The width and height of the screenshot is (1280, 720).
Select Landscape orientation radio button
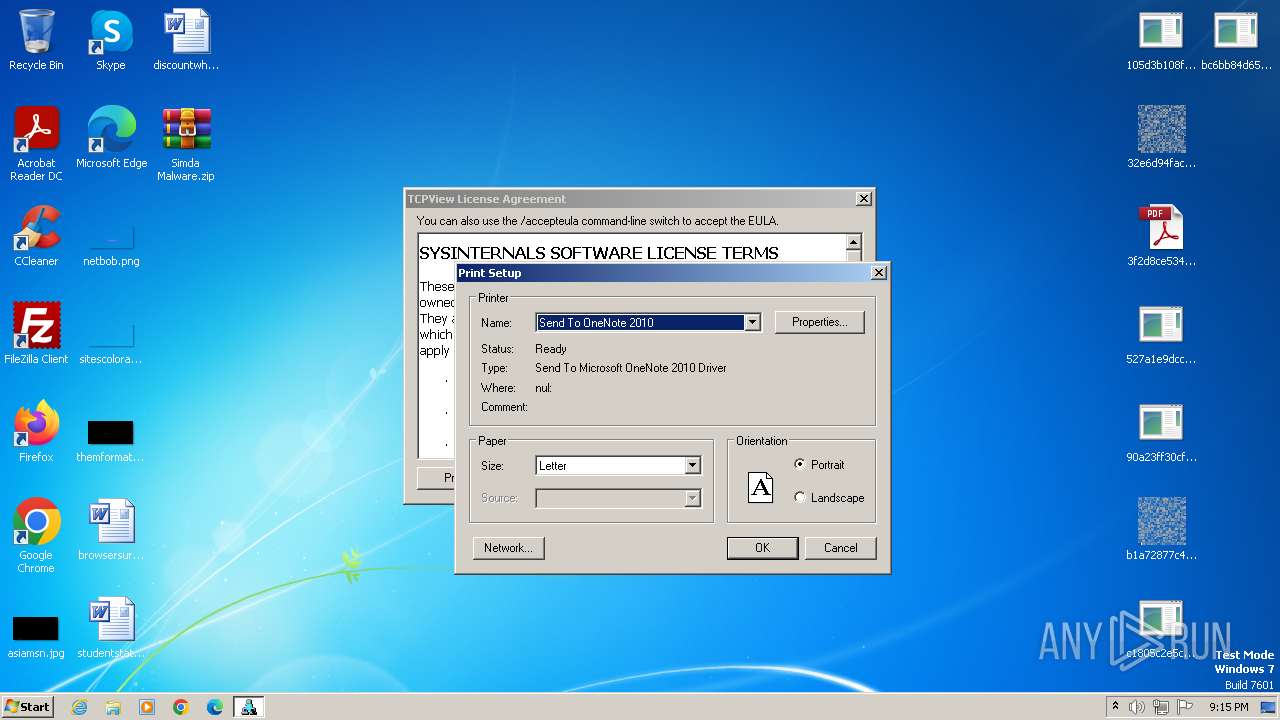tap(800, 497)
